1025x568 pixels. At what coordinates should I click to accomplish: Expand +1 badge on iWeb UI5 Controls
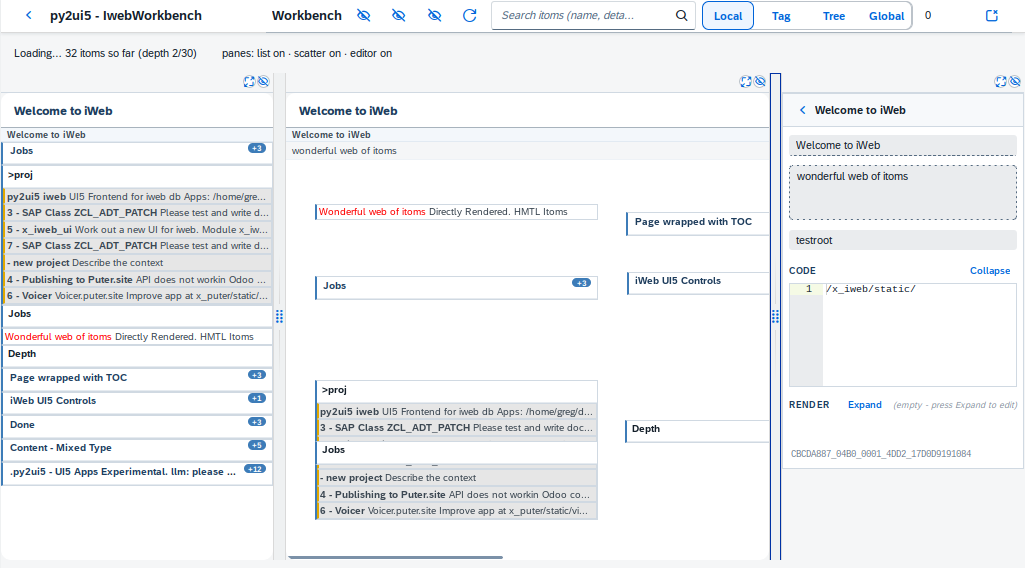tap(257, 398)
